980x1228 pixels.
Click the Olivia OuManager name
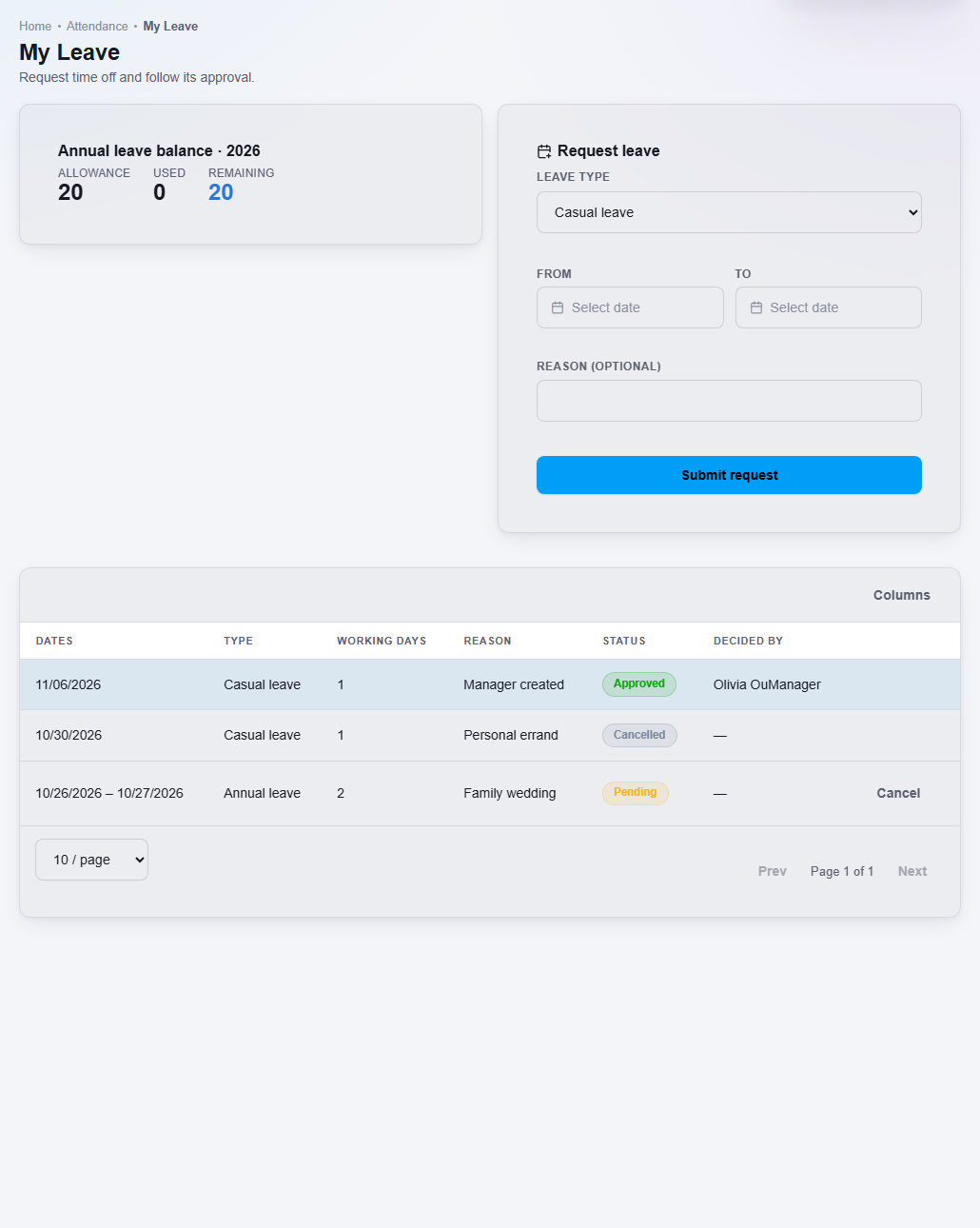pos(767,684)
